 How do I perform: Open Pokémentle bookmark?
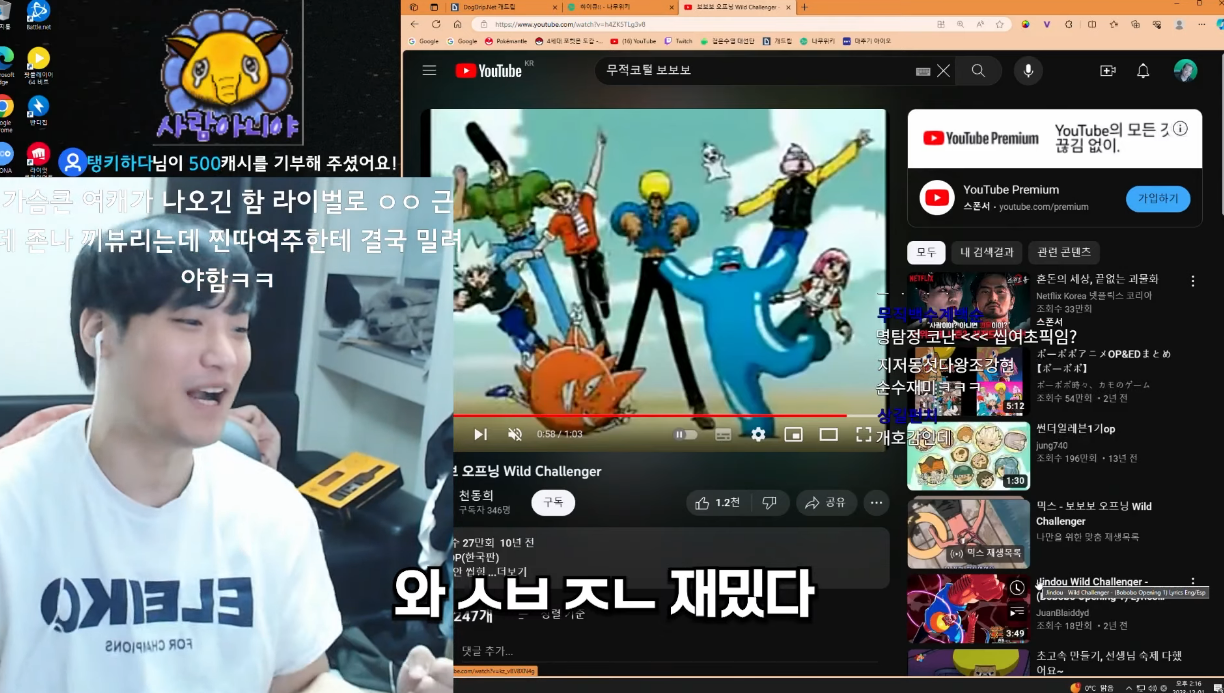[507, 41]
